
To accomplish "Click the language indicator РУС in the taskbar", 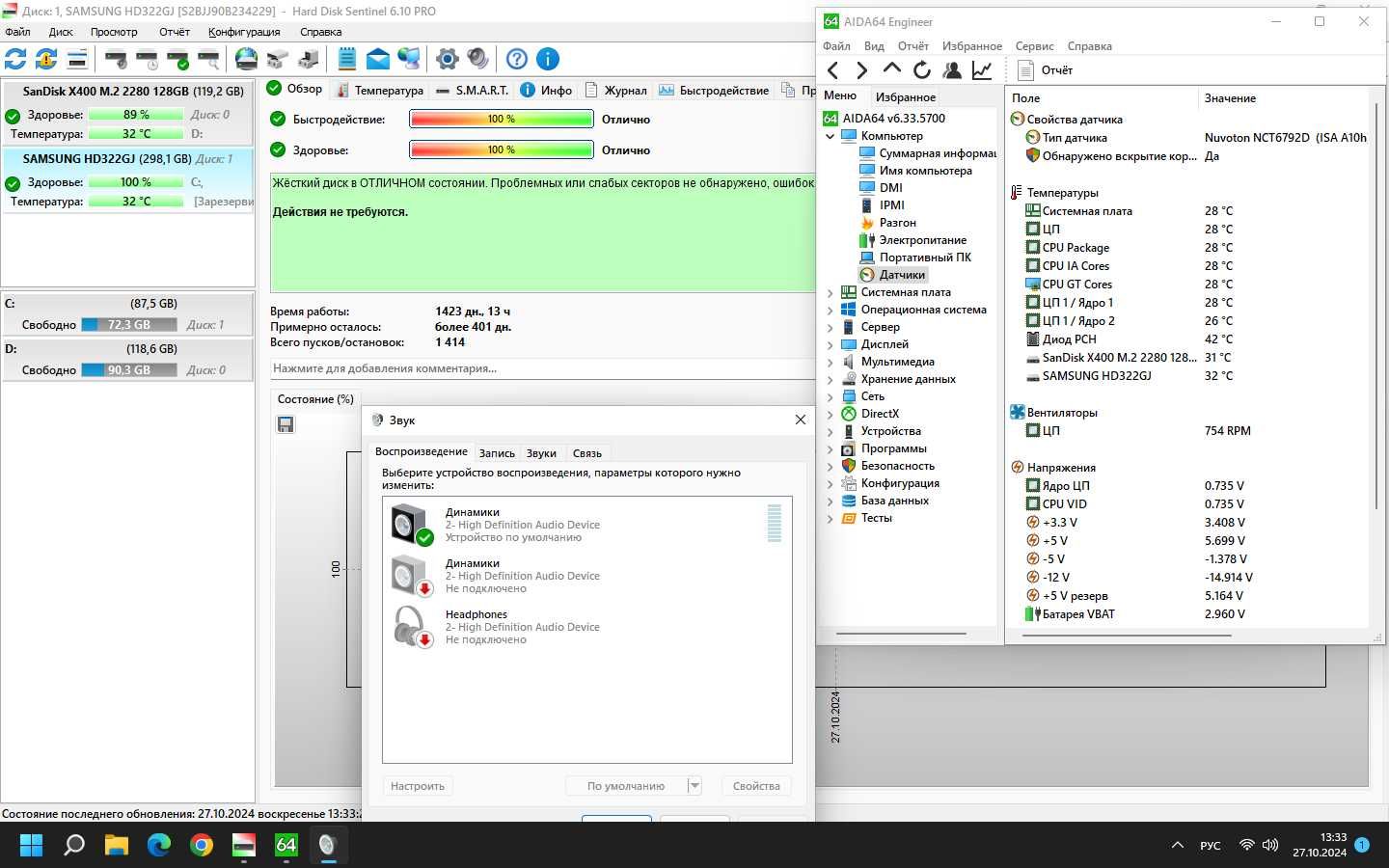I will [1211, 846].
